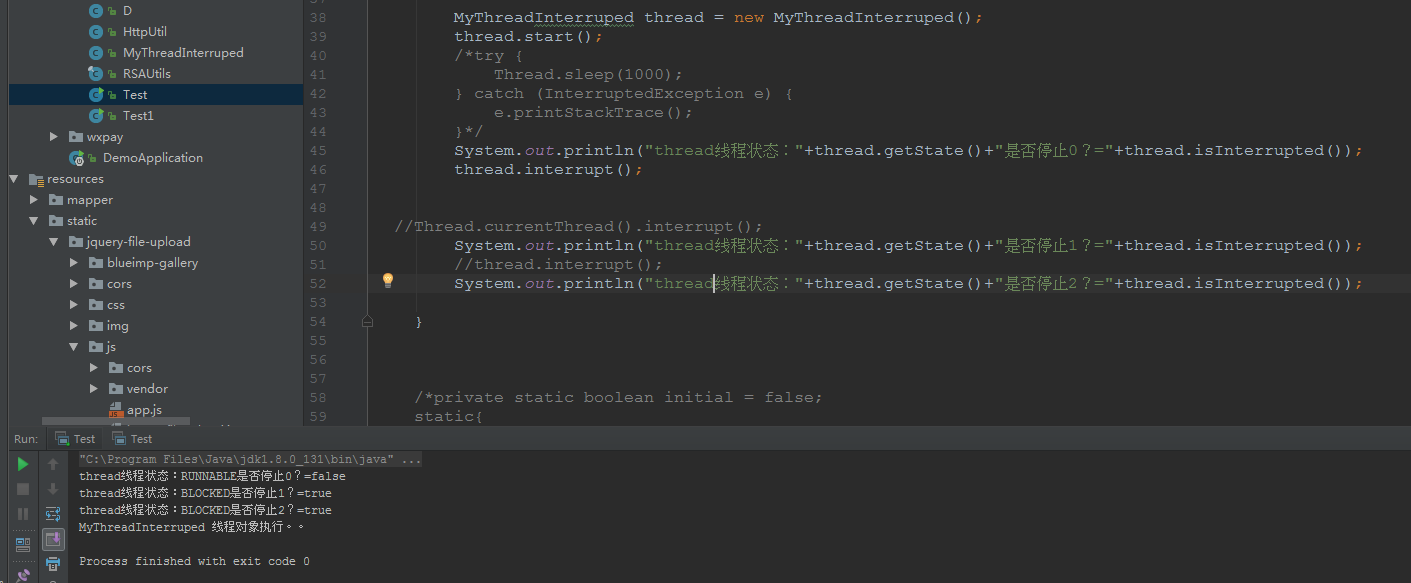Jump down the stack trace in console
1411x583 pixels.
tap(53, 488)
